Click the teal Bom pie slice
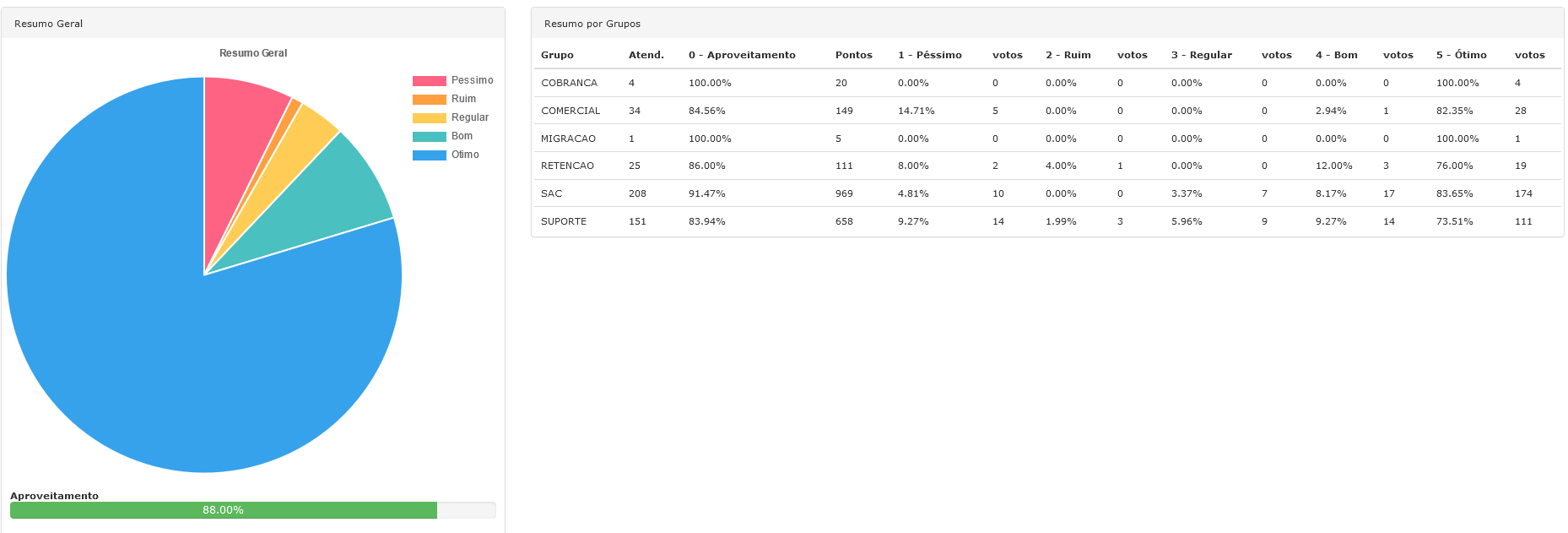The image size is (1568, 533). click(338, 194)
